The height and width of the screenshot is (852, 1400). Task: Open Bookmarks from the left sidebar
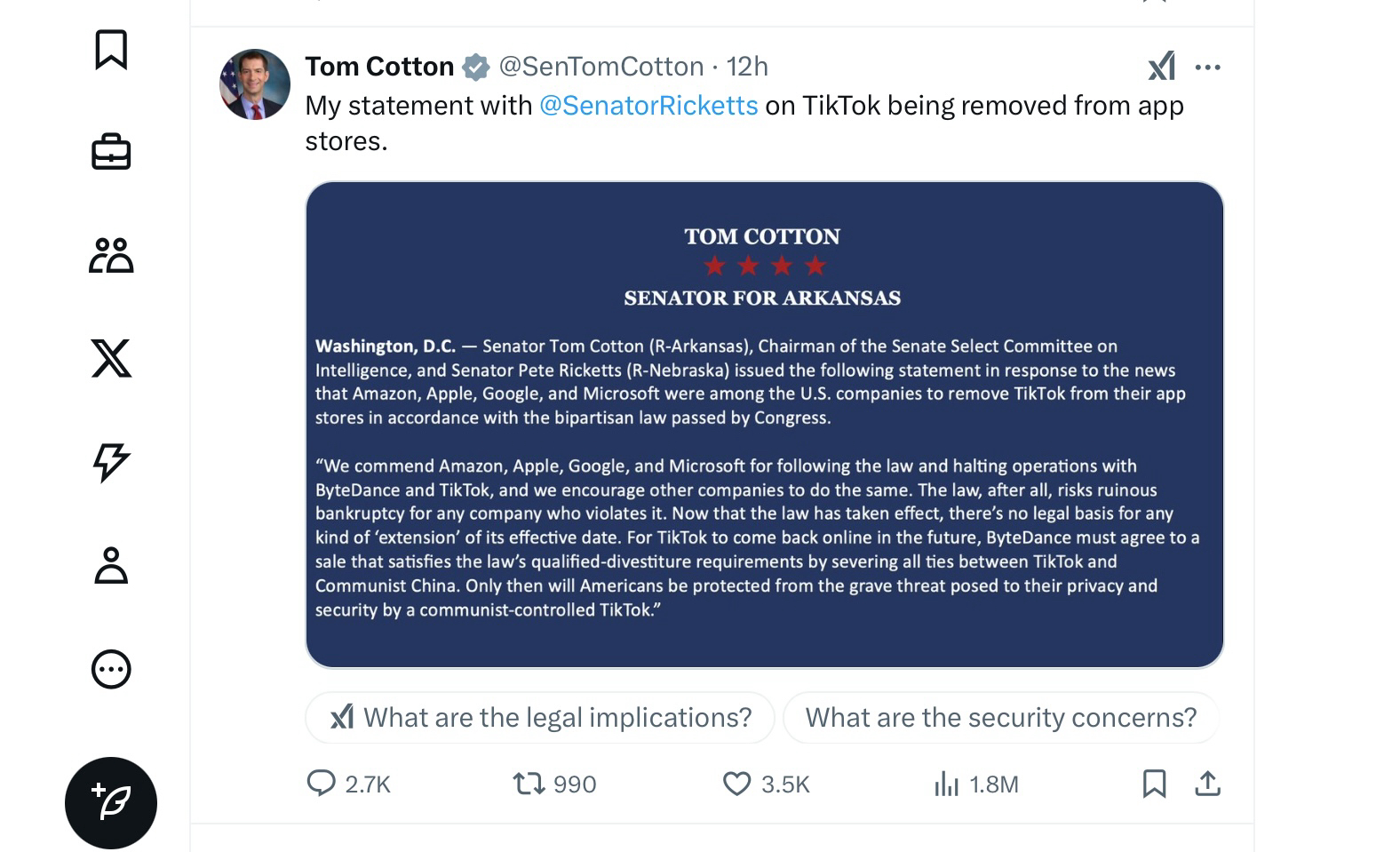(111, 50)
